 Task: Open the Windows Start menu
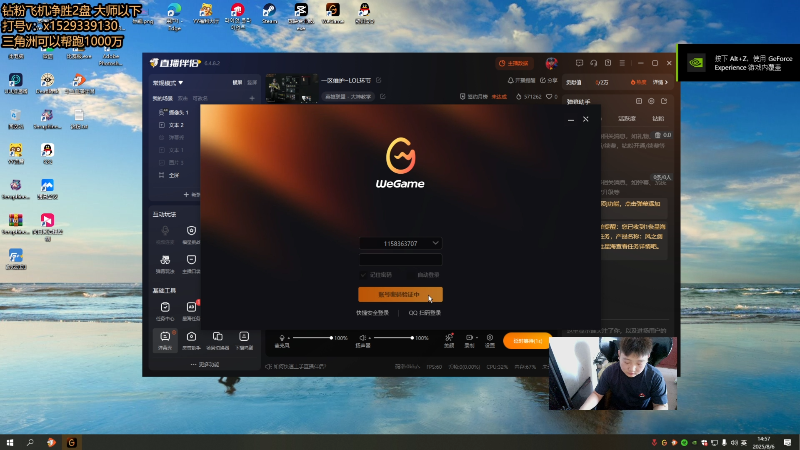pos(10,442)
